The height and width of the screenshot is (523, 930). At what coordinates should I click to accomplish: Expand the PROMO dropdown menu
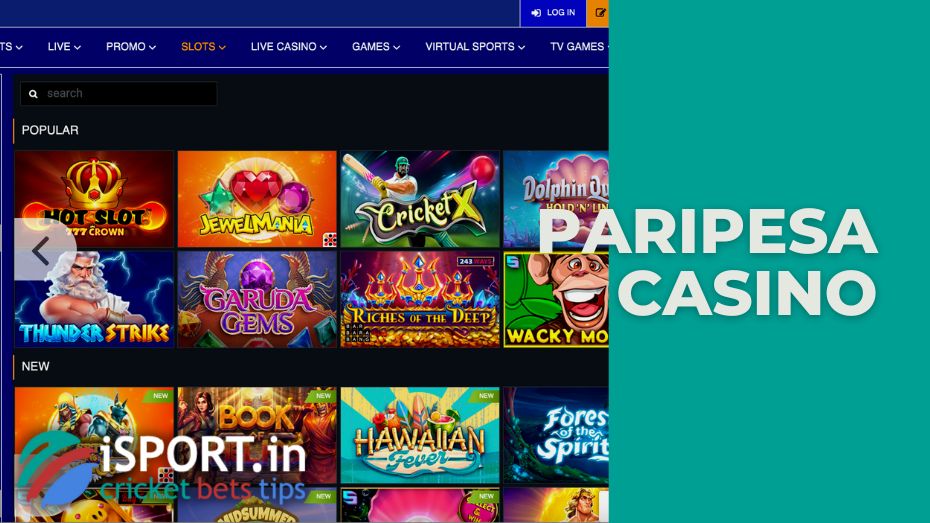pyautogui.click(x=131, y=46)
